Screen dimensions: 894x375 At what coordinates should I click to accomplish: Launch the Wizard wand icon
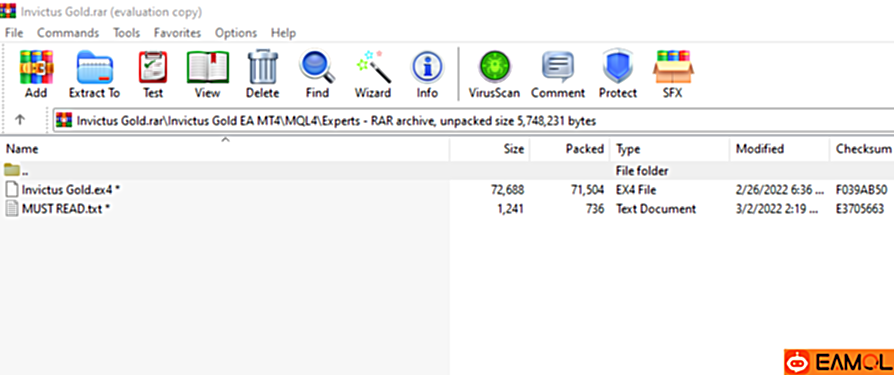click(373, 67)
